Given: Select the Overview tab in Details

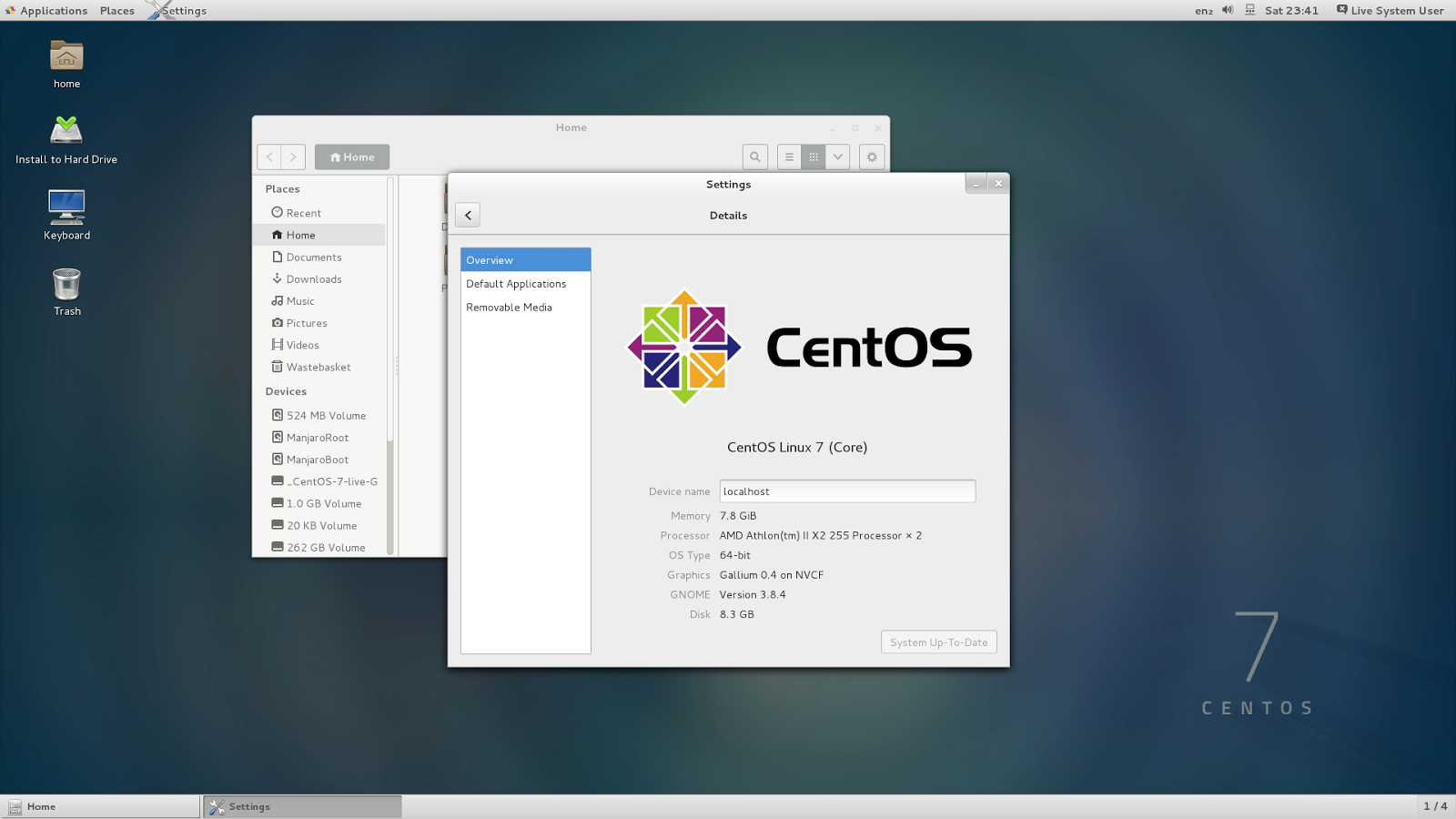Looking at the screenshot, I should point(526,260).
